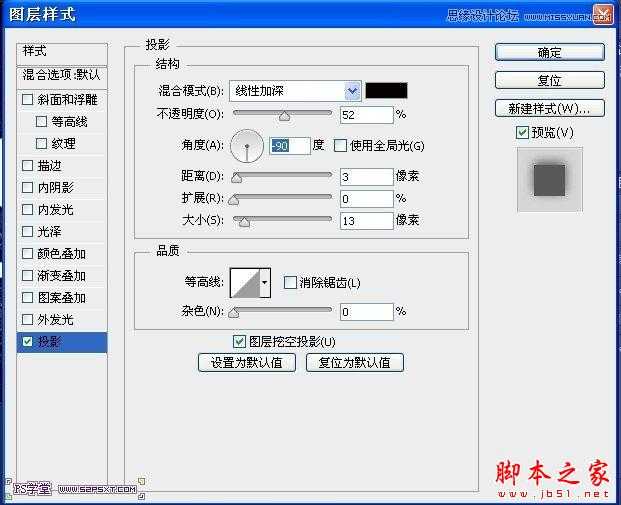Select the 投影 style entry label
Screen dimensions: 621x505
click(x=49, y=341)
